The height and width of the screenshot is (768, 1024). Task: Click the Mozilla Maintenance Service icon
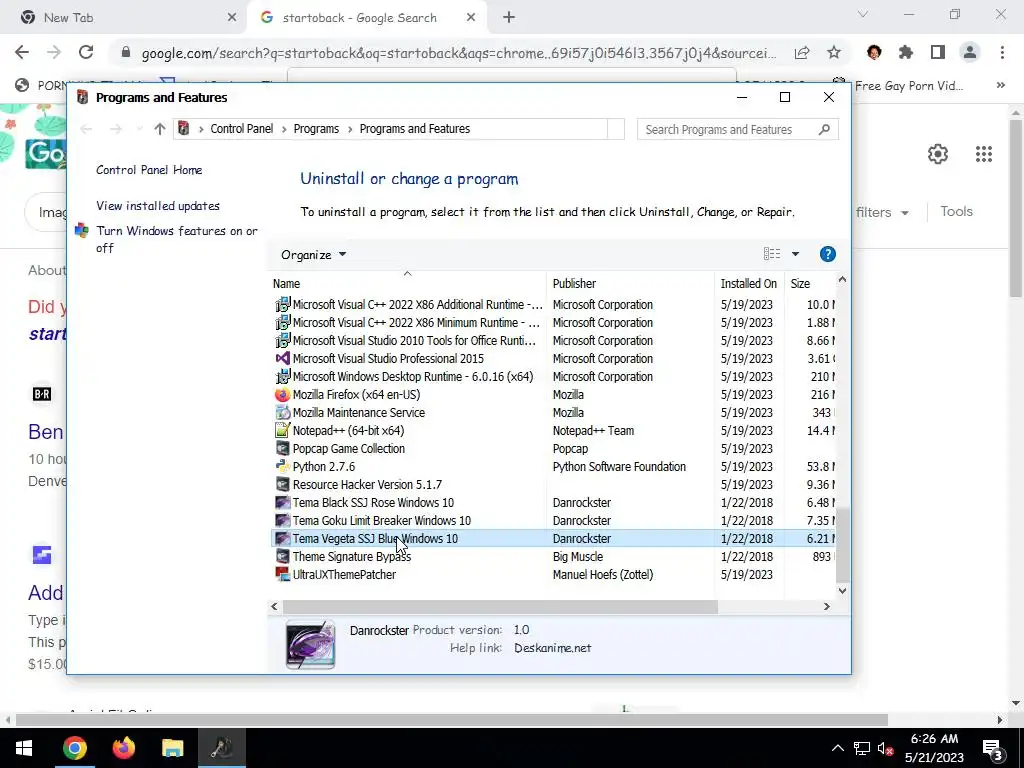pos(282,413)
